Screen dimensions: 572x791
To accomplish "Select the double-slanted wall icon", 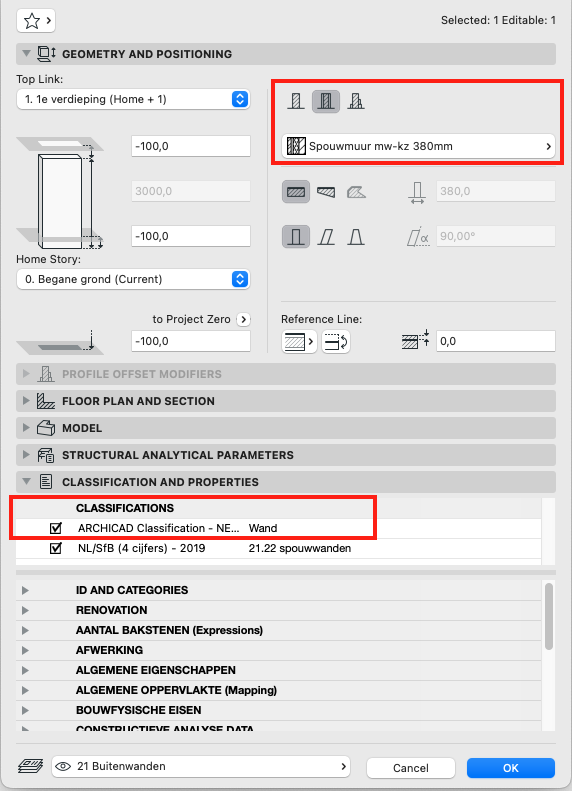I will 356,237.
